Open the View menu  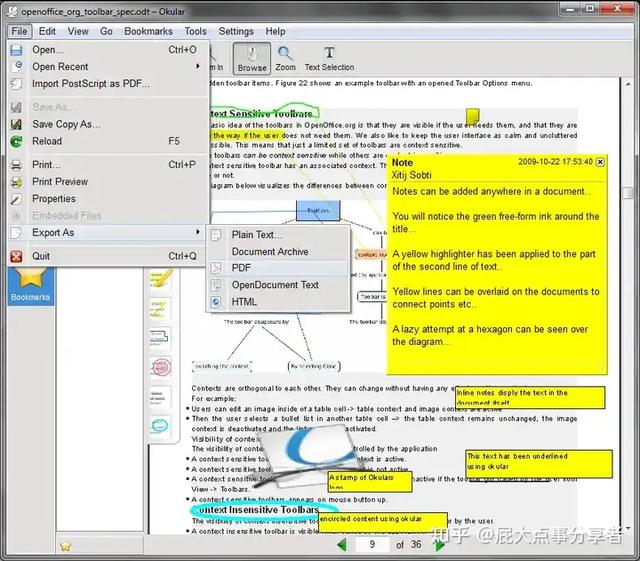tap(78, 31)
